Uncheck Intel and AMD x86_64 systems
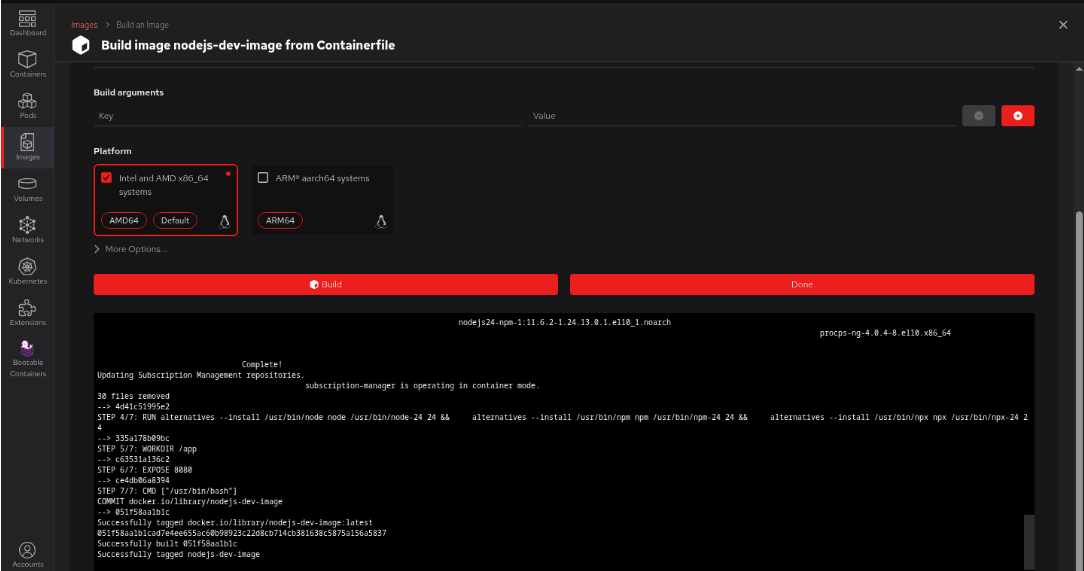The height and width of the screenshot is (571, 1084). pos(106,178)
